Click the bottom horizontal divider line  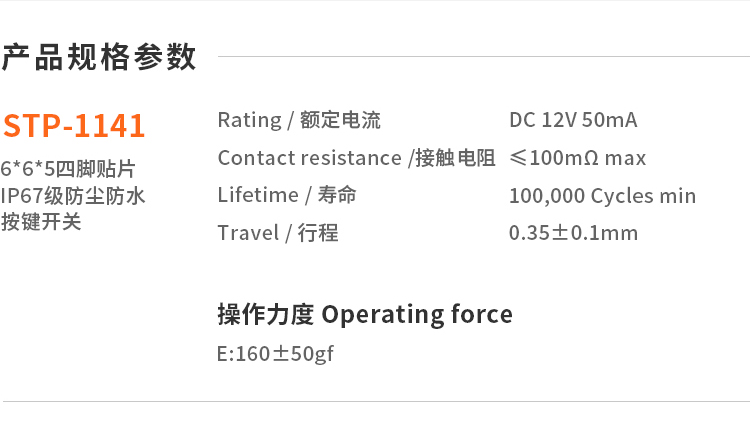pos(375,401)
